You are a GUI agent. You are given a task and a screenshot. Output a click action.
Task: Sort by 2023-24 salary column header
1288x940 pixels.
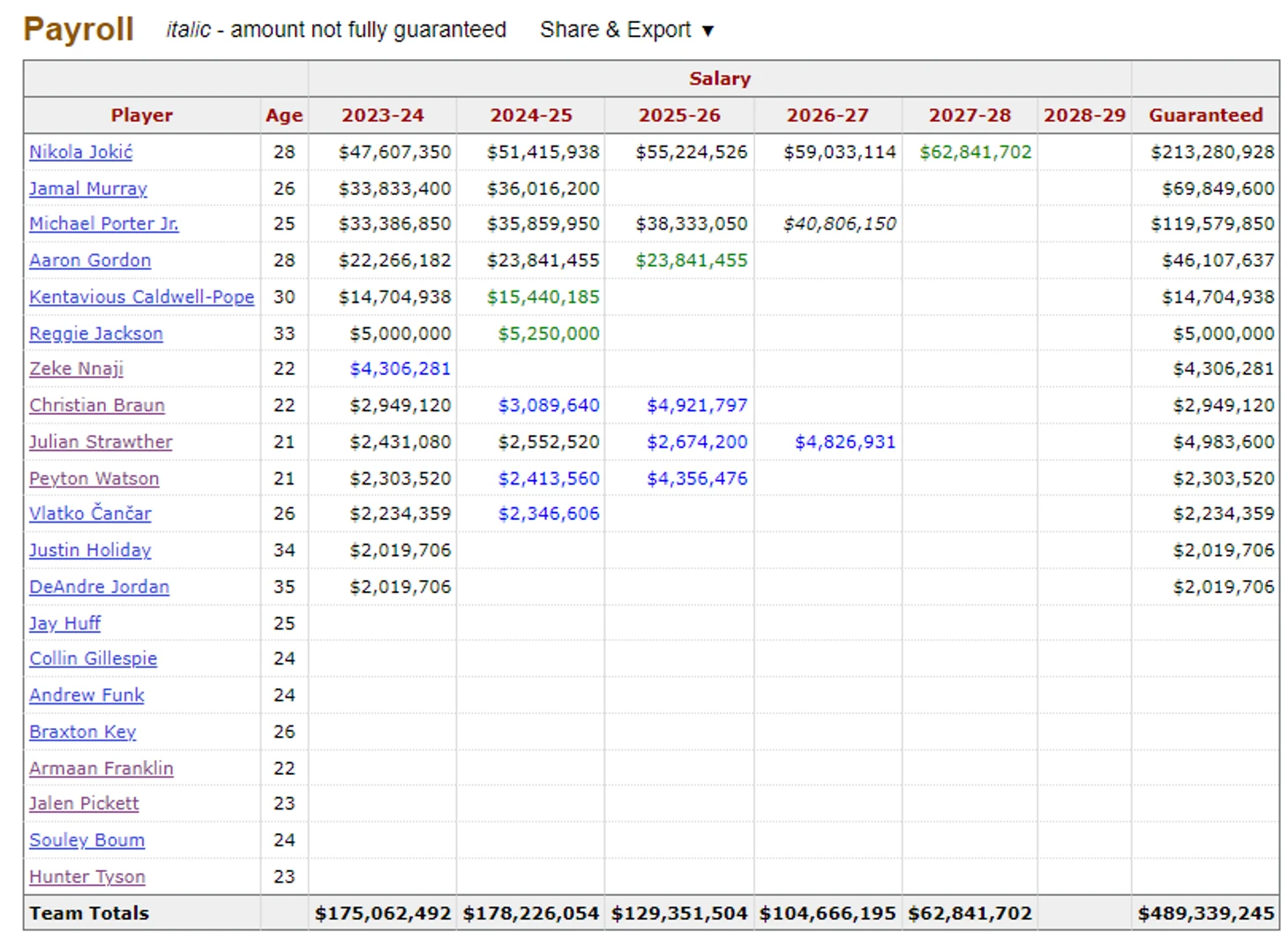tap(383, 116)
